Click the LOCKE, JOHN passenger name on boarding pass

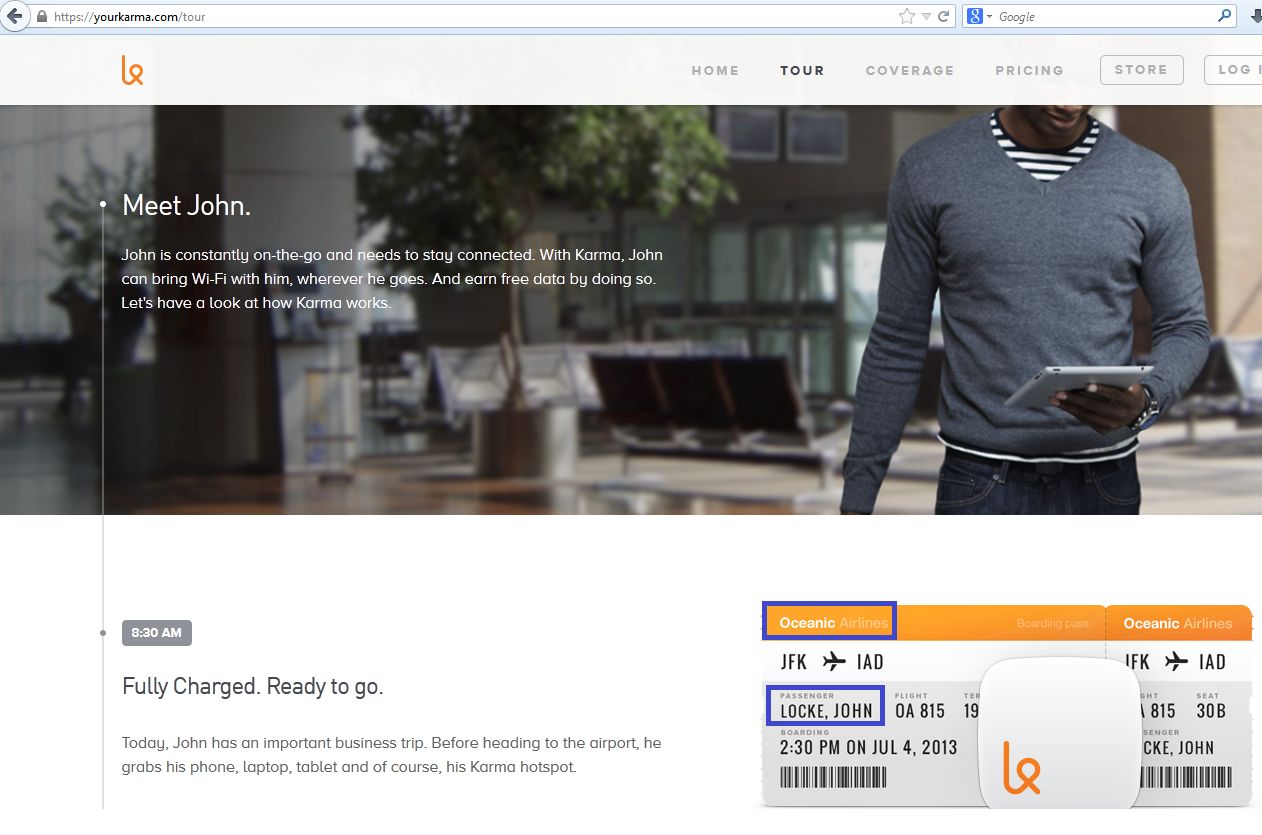coord(826,711)
